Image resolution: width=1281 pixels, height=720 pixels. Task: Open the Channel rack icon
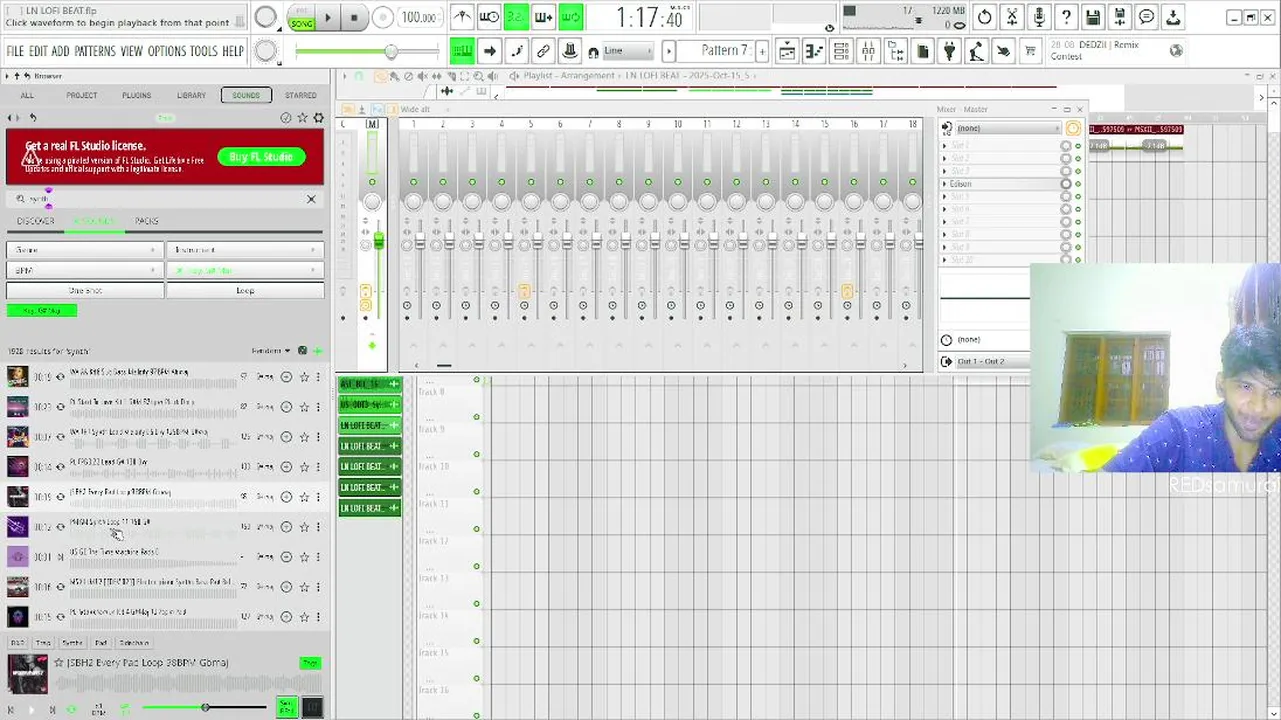point(841,51)
